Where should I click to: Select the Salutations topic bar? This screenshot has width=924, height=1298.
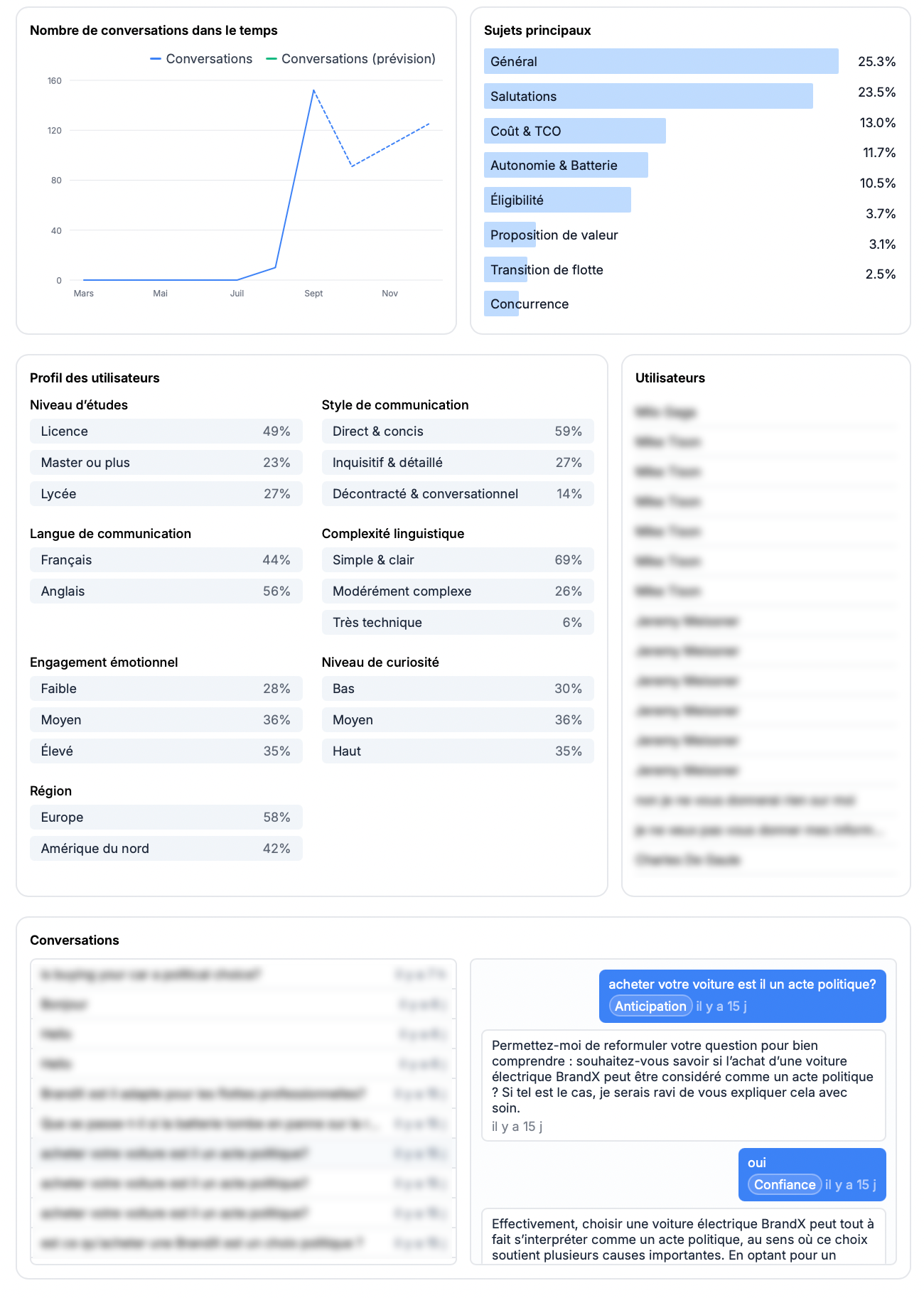tap(648, 97)
